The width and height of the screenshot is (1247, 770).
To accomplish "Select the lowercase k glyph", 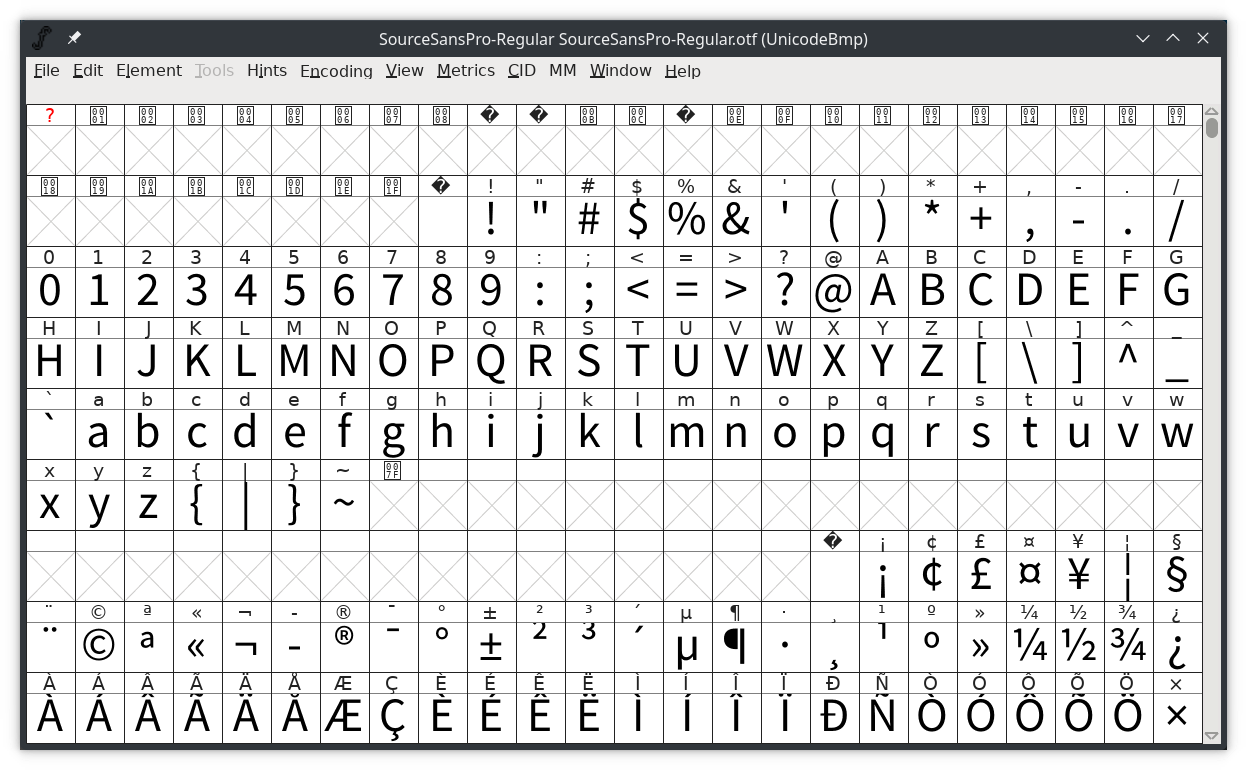I will click(589, 434).
